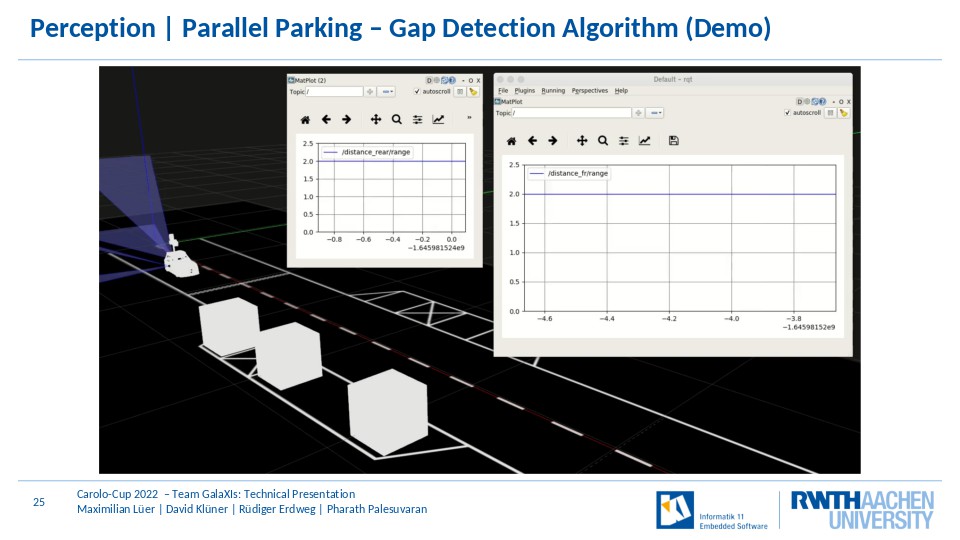Open the Plugins menu in rqt

point(525,91)
